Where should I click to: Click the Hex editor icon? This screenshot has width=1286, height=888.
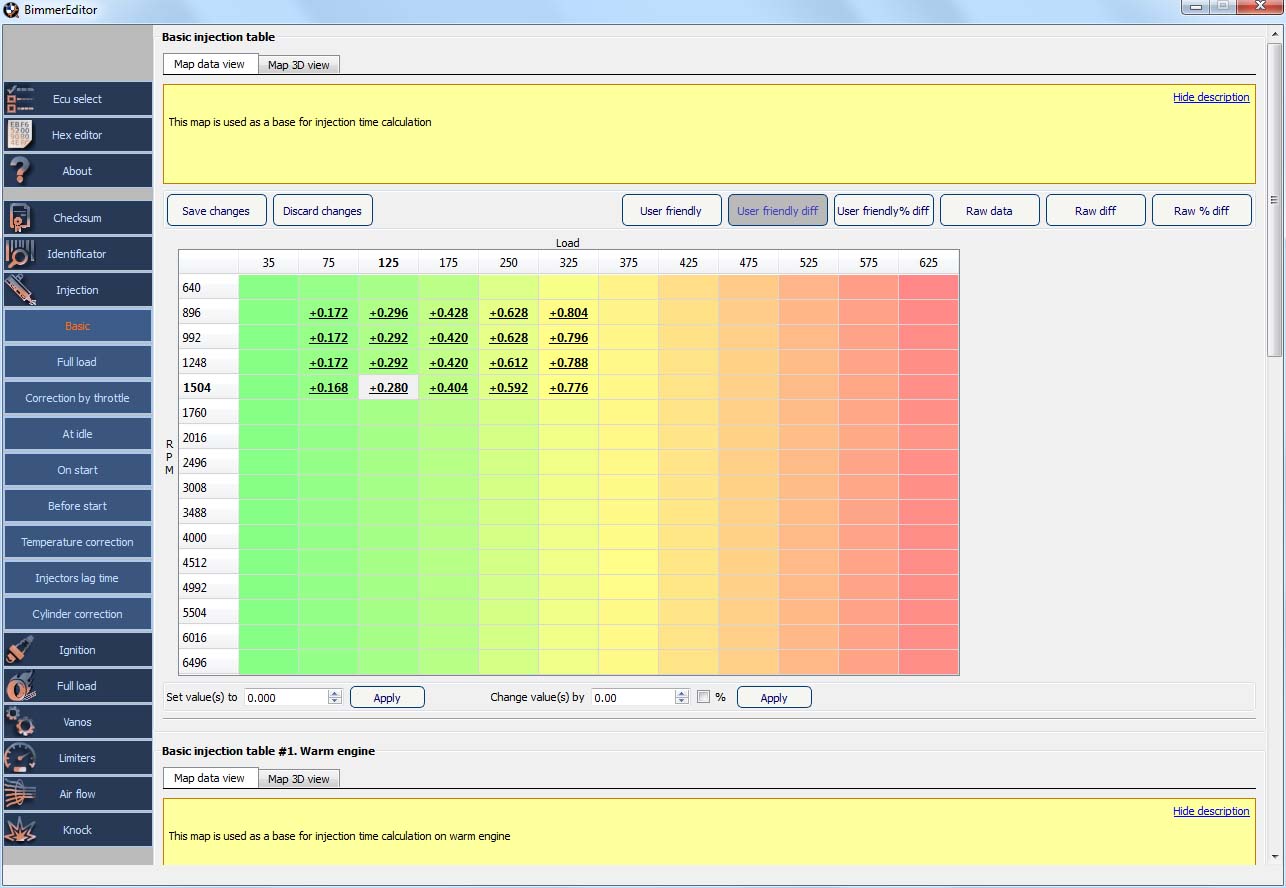click(x=20, y=135)
